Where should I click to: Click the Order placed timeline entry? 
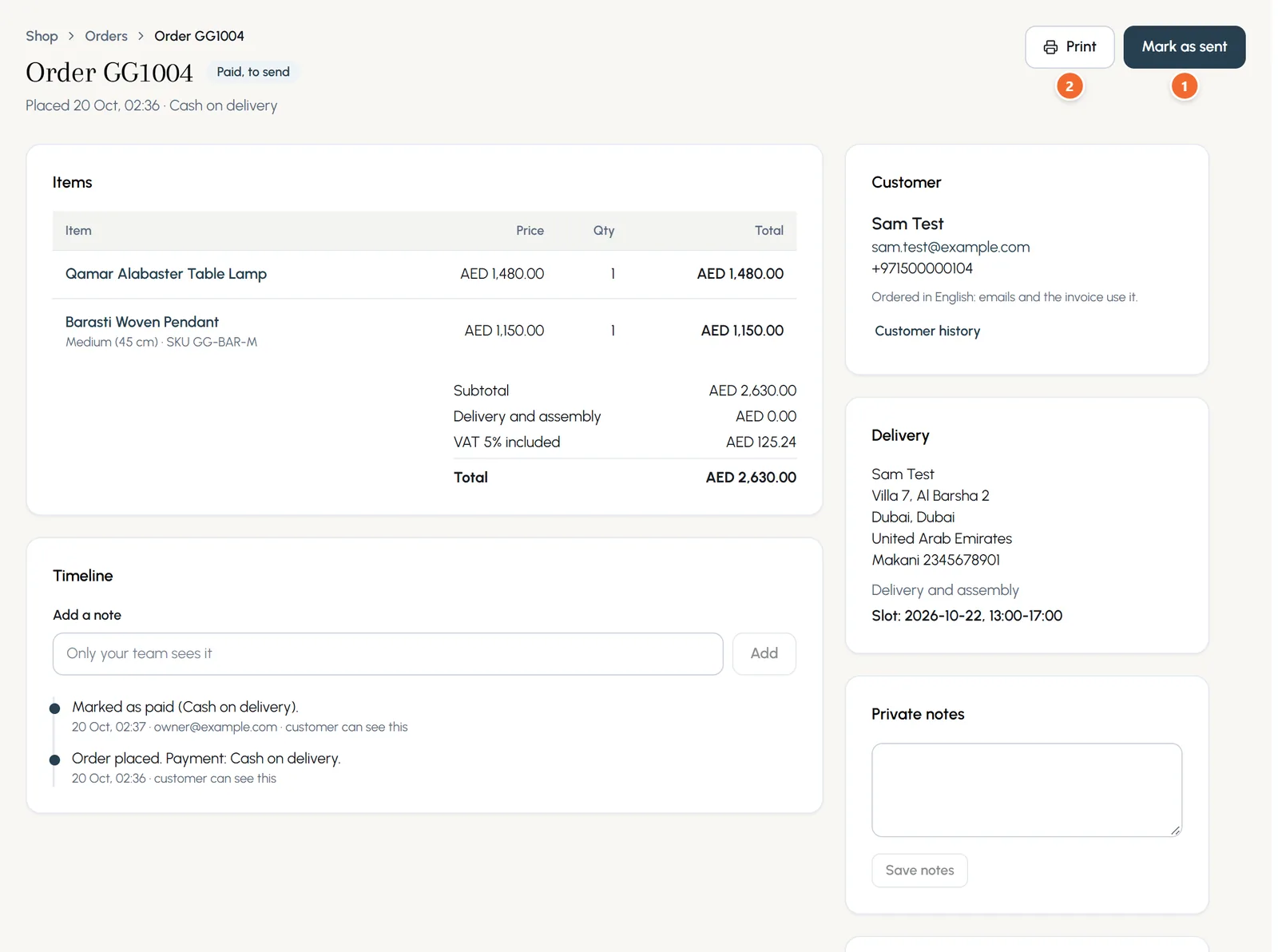206,758
